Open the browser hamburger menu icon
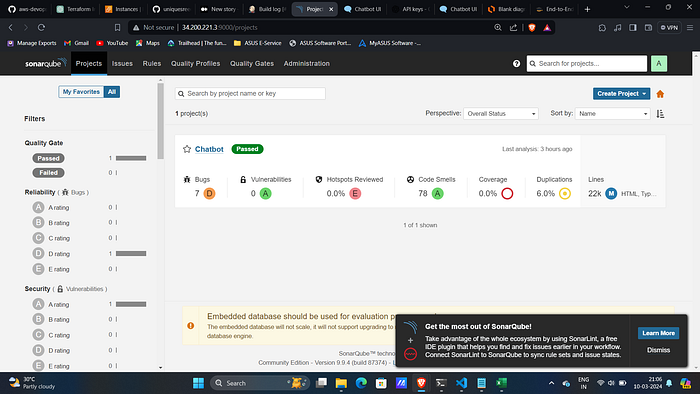 tap(690, 28)
